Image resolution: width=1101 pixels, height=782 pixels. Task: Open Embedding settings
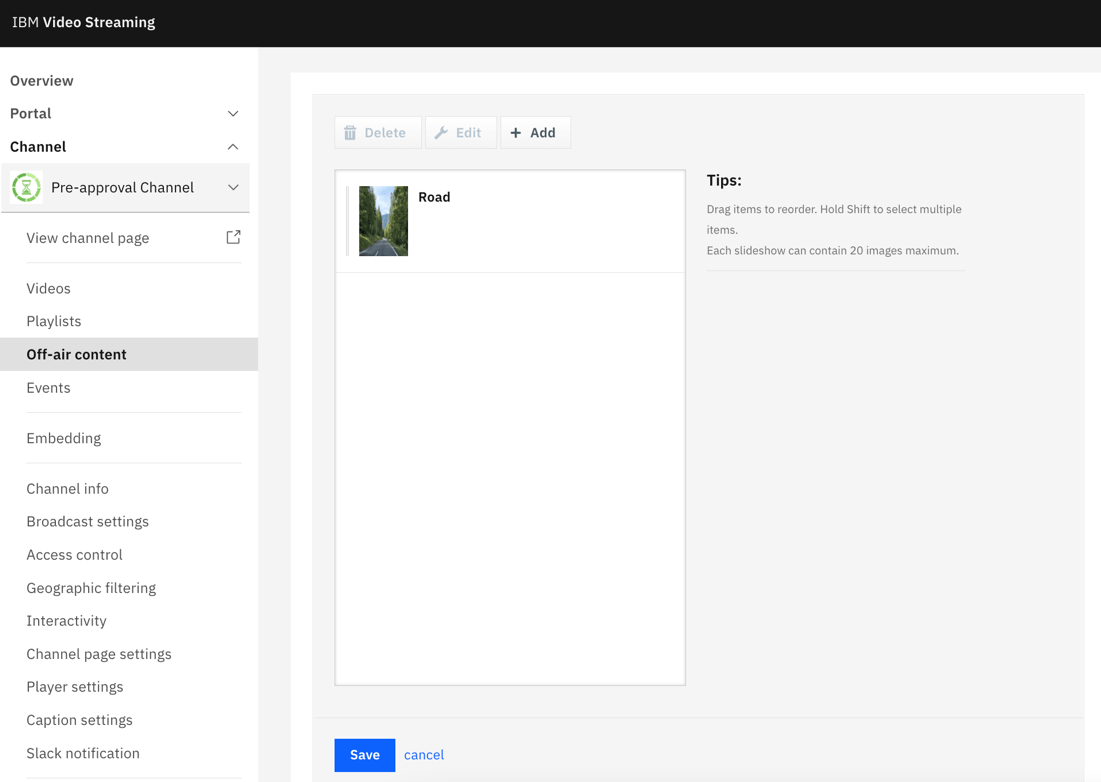click(64, 438)
